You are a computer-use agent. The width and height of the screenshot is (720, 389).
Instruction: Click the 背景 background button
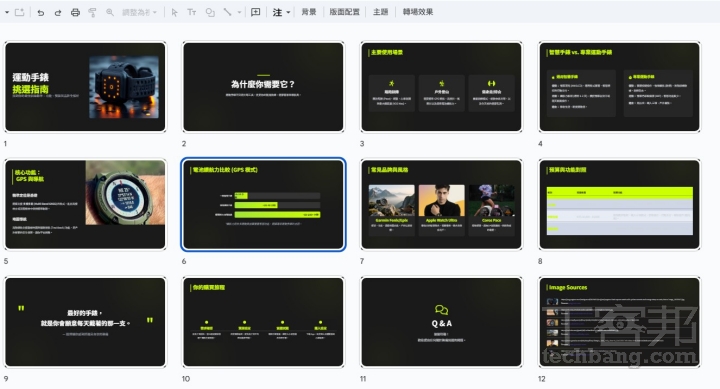[x=309, y=12]
